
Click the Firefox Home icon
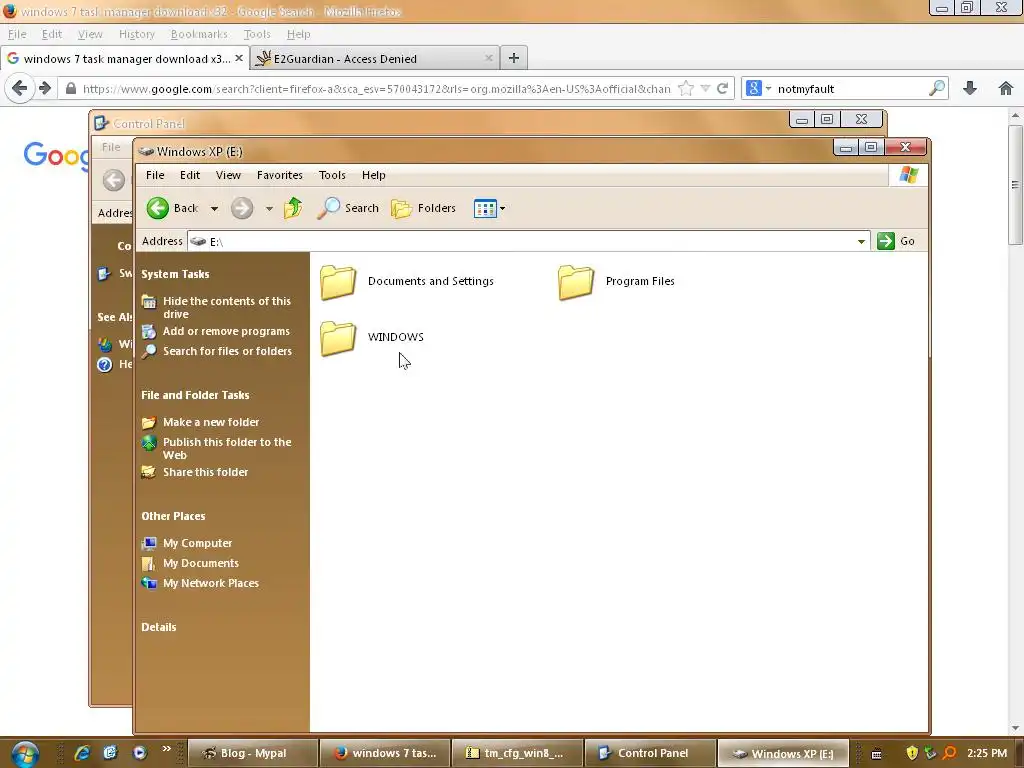[x=1006, y=88]
